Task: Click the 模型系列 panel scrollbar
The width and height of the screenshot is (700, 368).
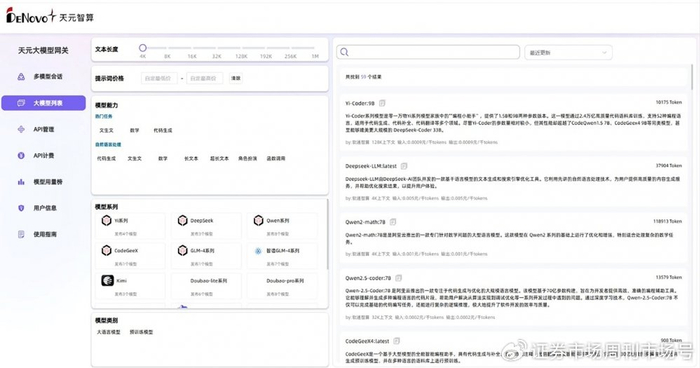Action: pyautogui.click(x=328, y=234)
